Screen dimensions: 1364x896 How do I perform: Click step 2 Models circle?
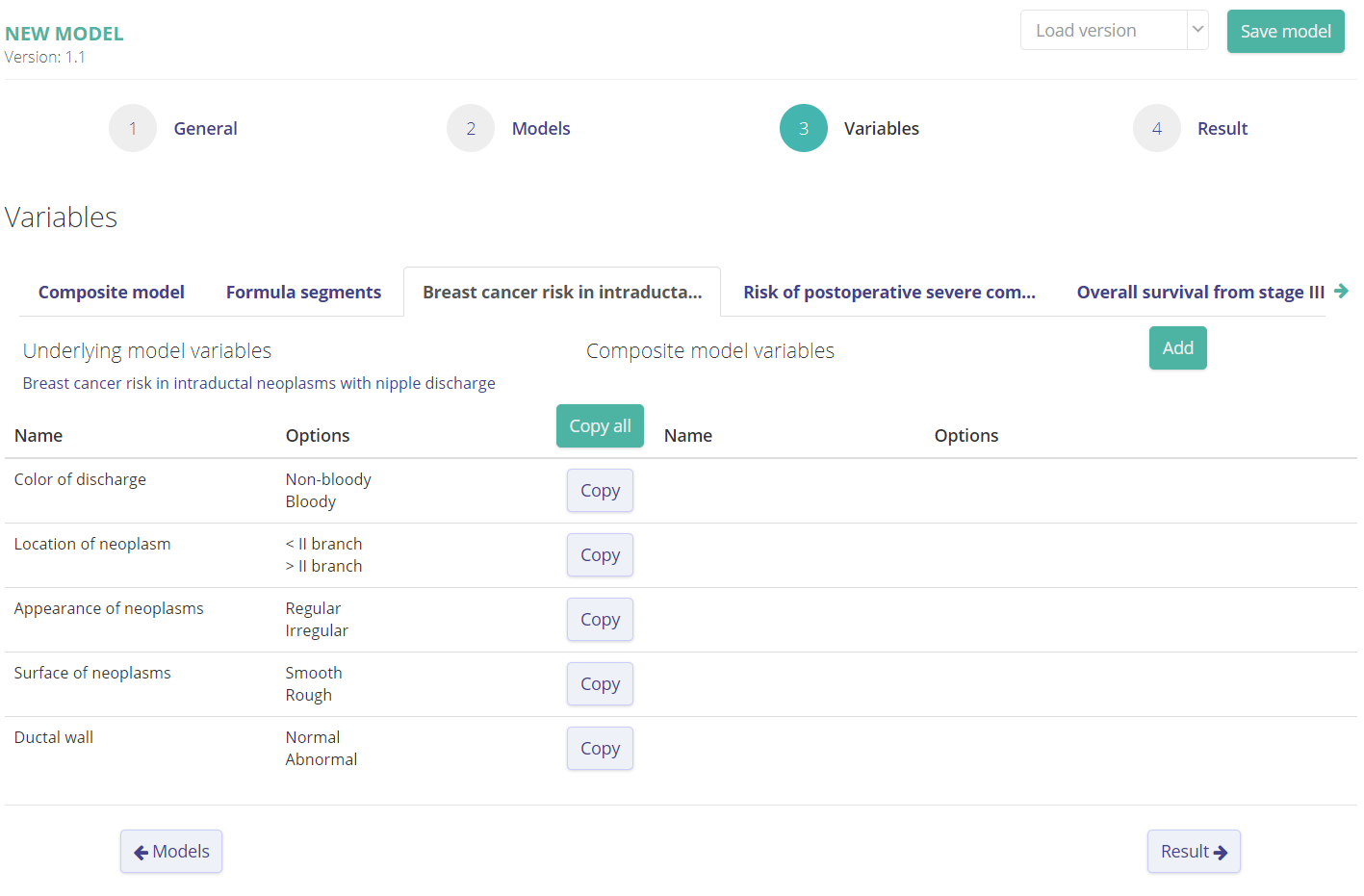471,128
